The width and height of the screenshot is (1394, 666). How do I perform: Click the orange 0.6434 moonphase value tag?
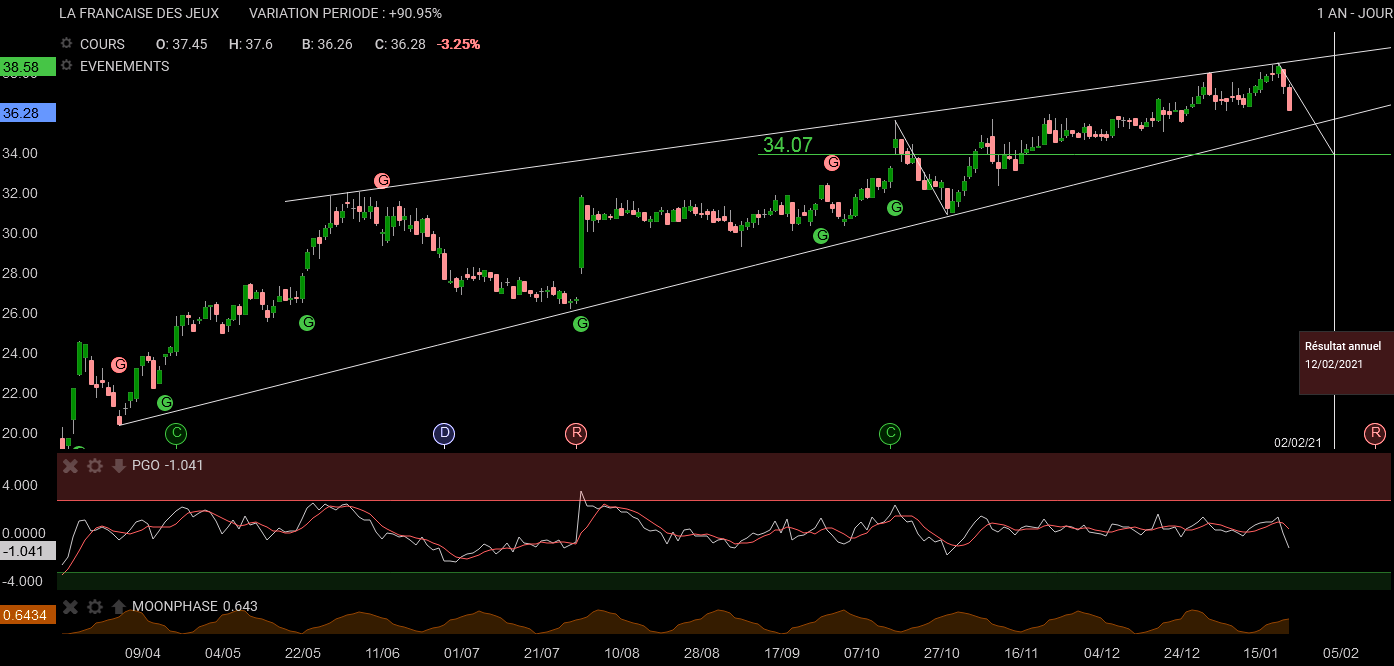(28, 615)
